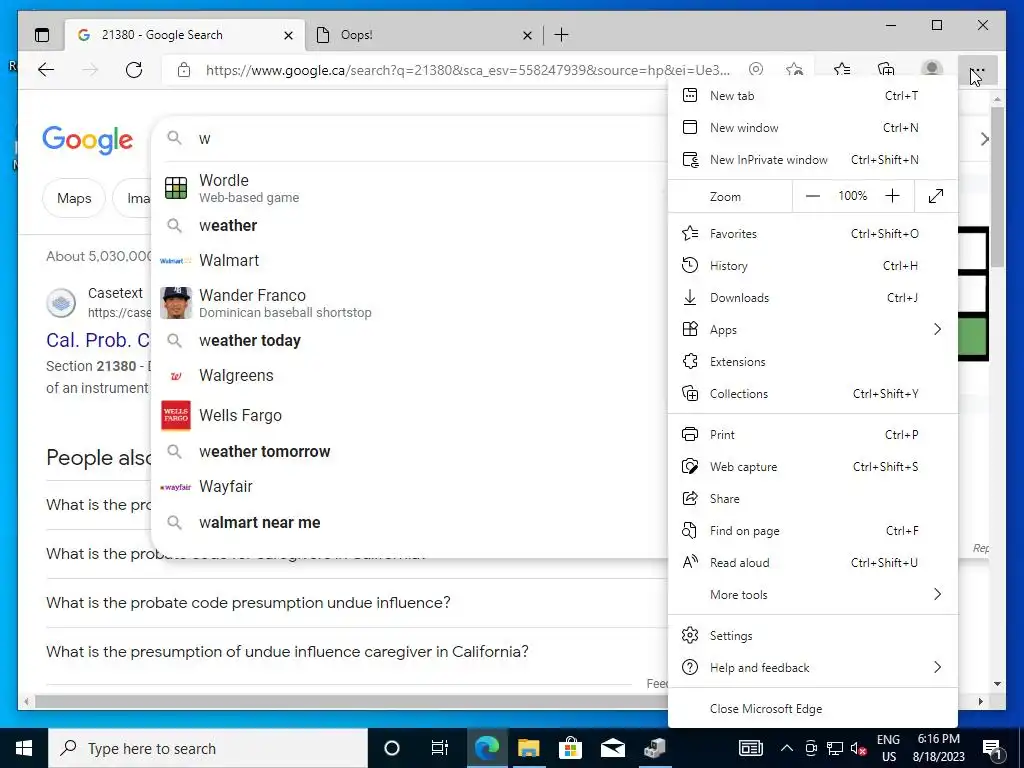Choose Print from the menu
Viewport: 1024px width, 768px height.
point(812,434)
